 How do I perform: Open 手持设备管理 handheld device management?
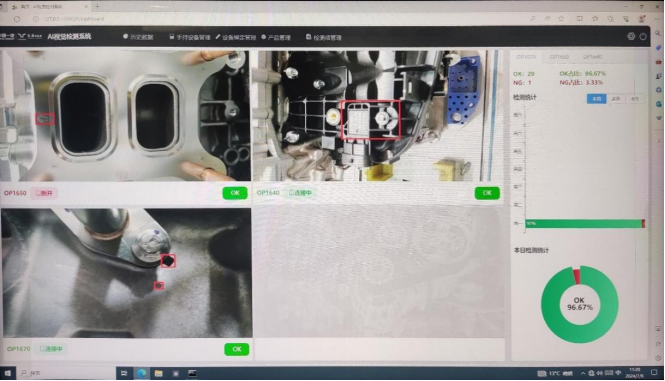pyautogui.click(x=190, y=37)
